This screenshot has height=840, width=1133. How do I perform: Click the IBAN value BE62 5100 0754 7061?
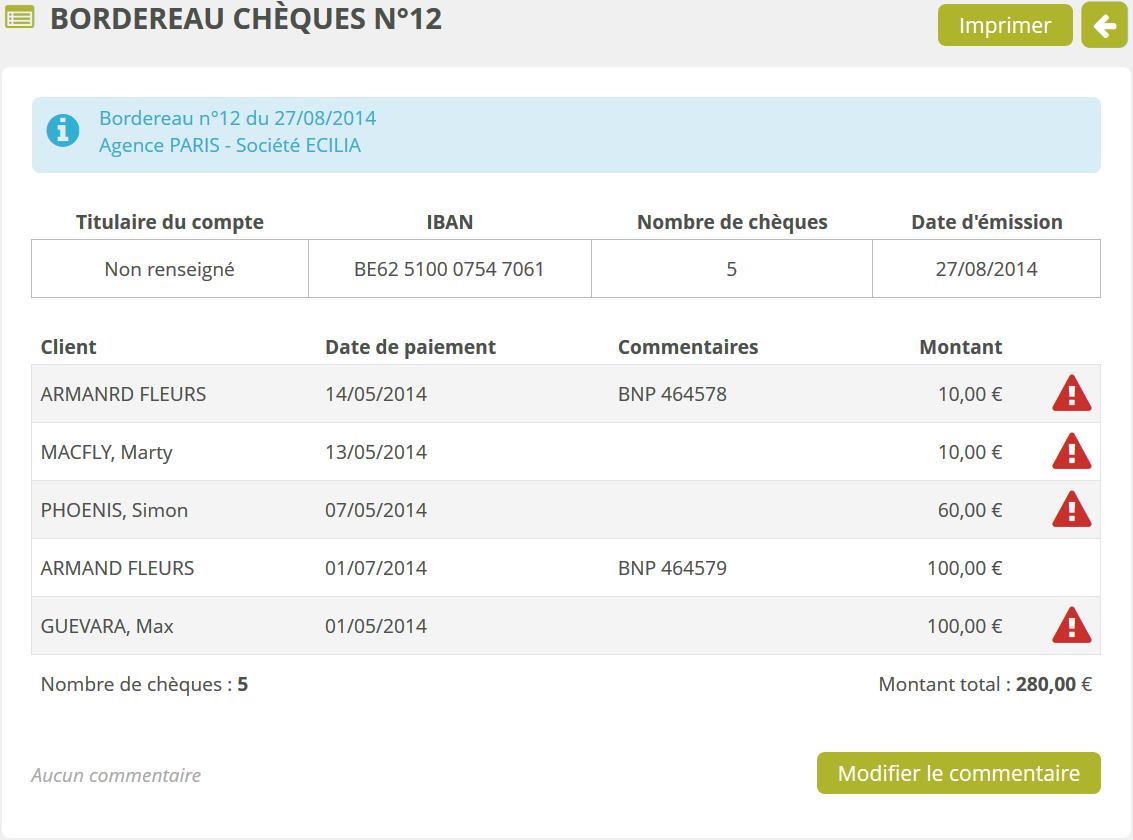449,269
